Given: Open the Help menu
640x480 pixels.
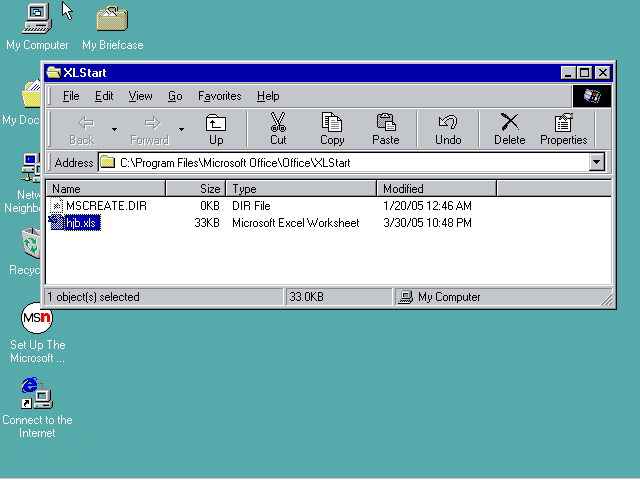Looking at the screenshot, I should (268, 96).
